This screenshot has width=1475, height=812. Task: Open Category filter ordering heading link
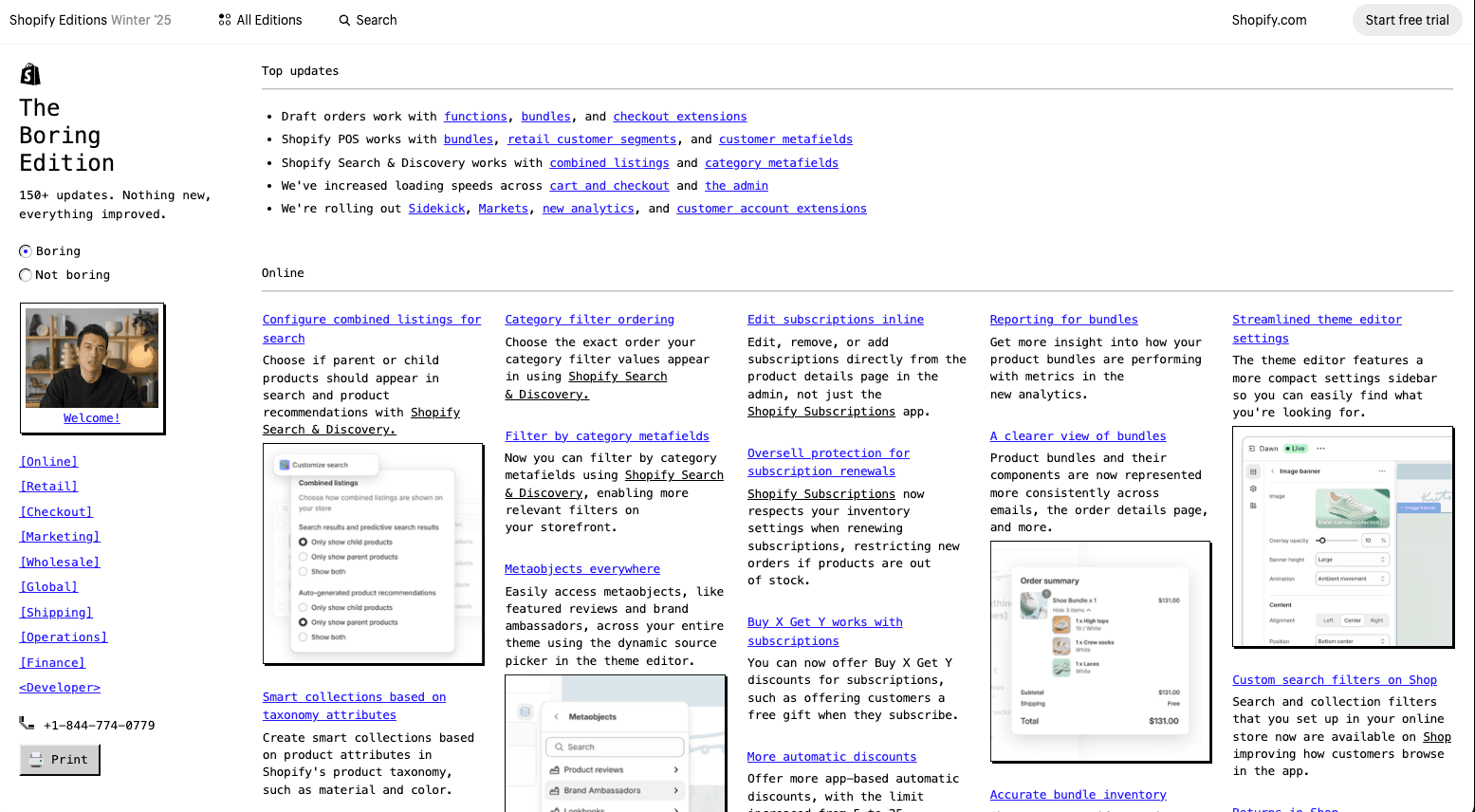[x=589, y=320]
